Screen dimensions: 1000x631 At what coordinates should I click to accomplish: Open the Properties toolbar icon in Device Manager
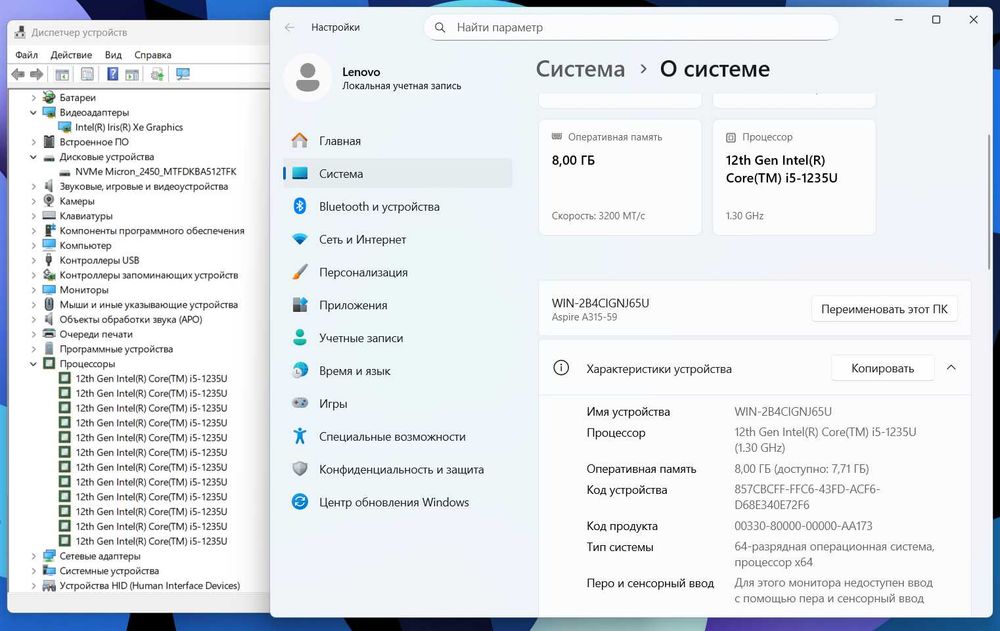click(87, 75)
